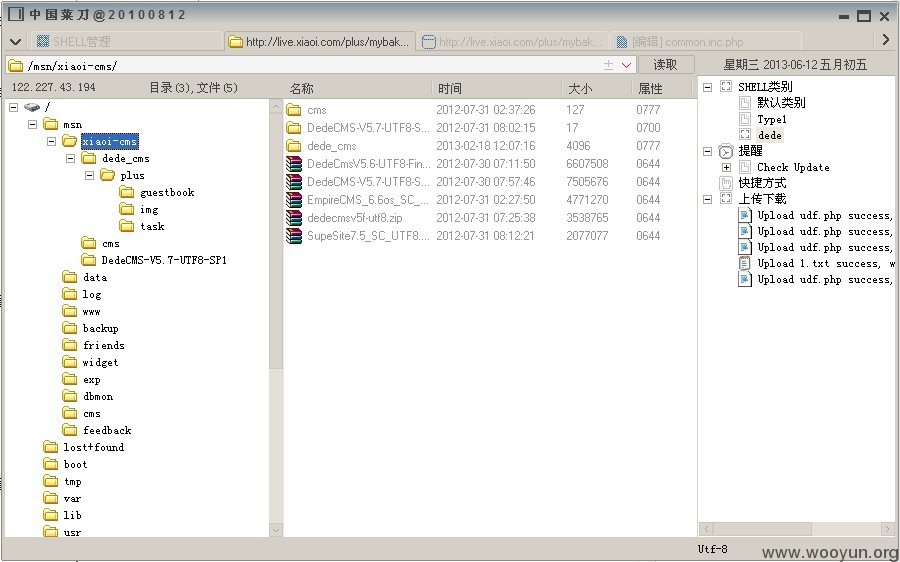Viewport: 900px width, 562px height.
Task: Collapse the root / tree node
Action: 14,107
